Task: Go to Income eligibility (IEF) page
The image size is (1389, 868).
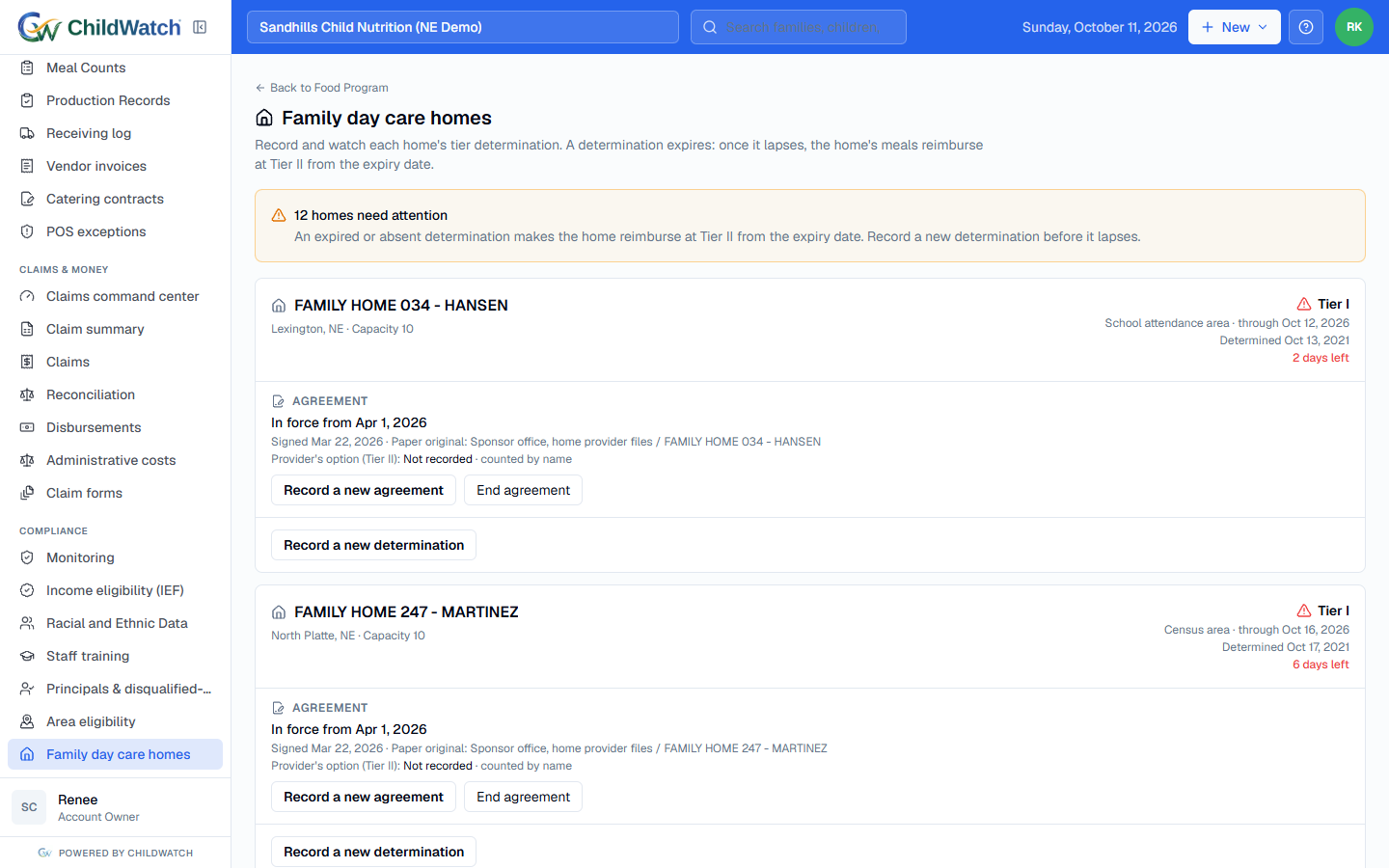Action: 116,590
